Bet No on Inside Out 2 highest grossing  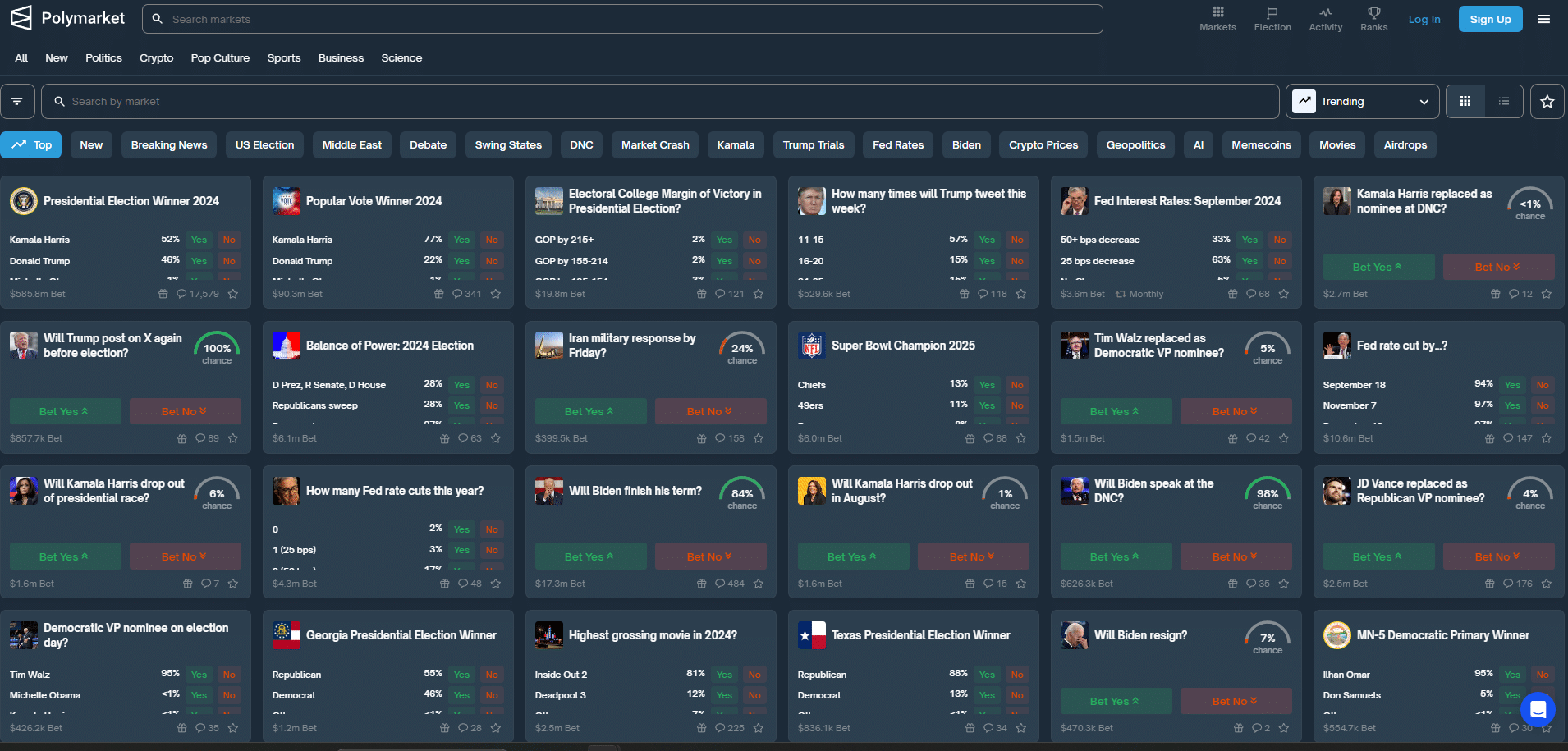[x=754, y=675]
